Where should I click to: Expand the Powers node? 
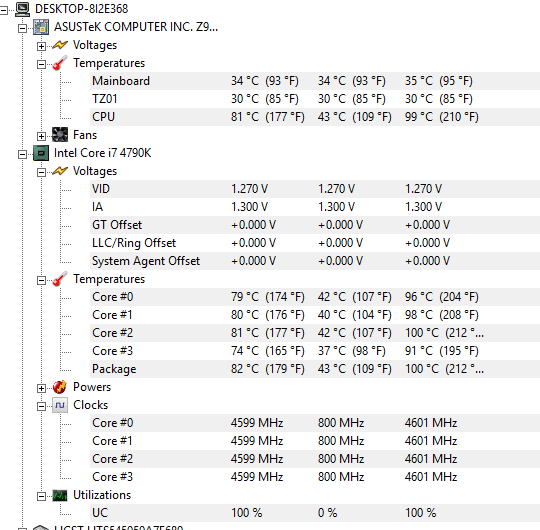(41, 388)
